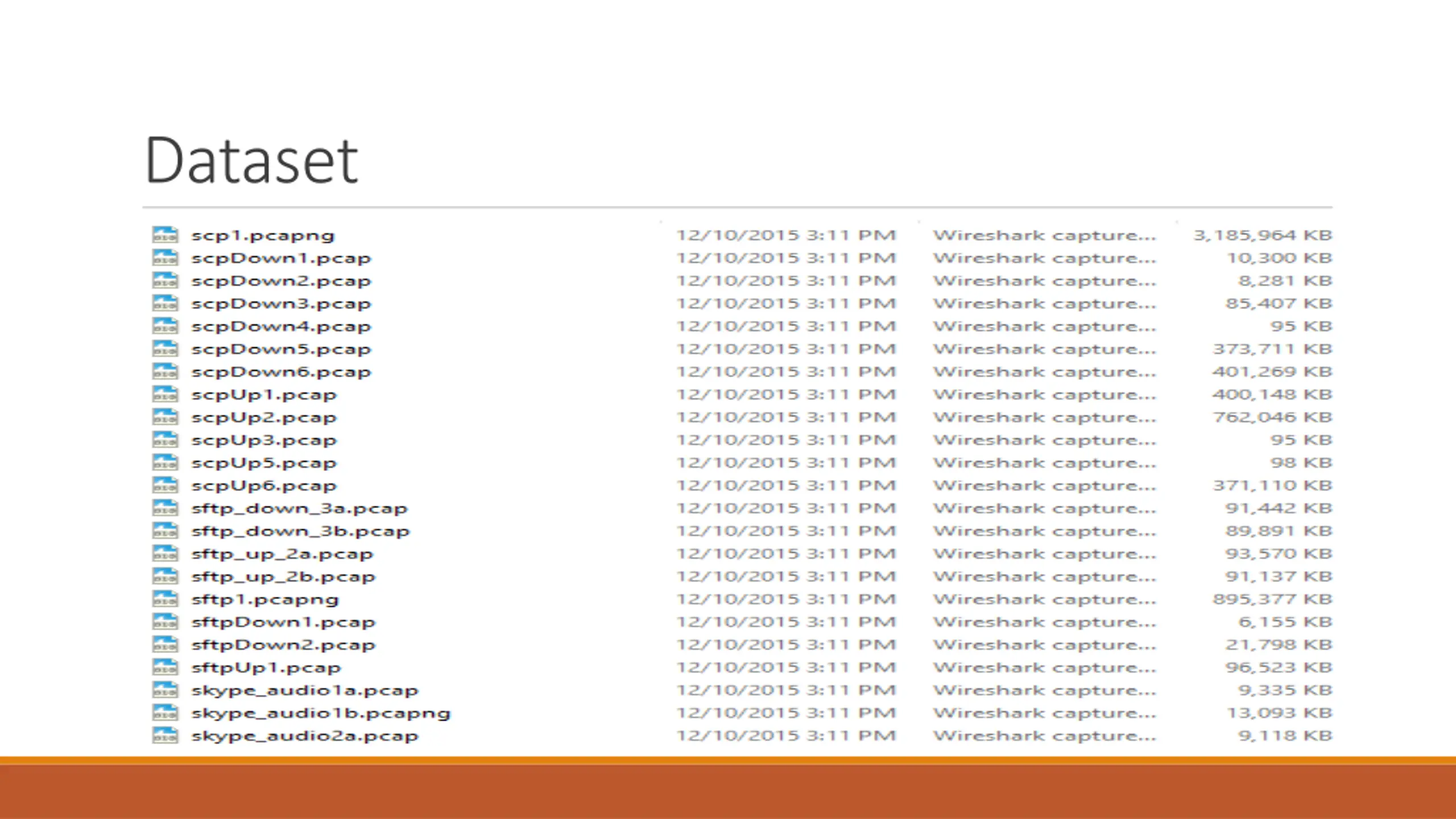Viewport: 1456px width, 819px height.
Task: Select file name sftp_down_3a.pcap
Action: (300, 509)
